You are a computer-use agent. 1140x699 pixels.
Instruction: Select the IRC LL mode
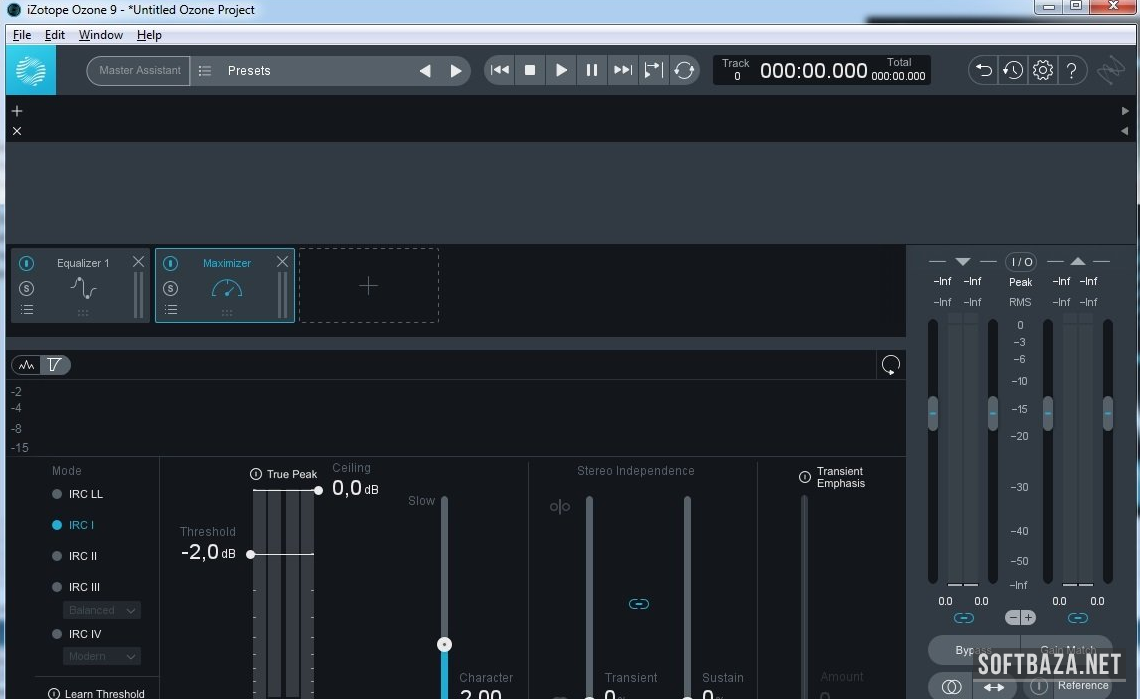(57, 494)
